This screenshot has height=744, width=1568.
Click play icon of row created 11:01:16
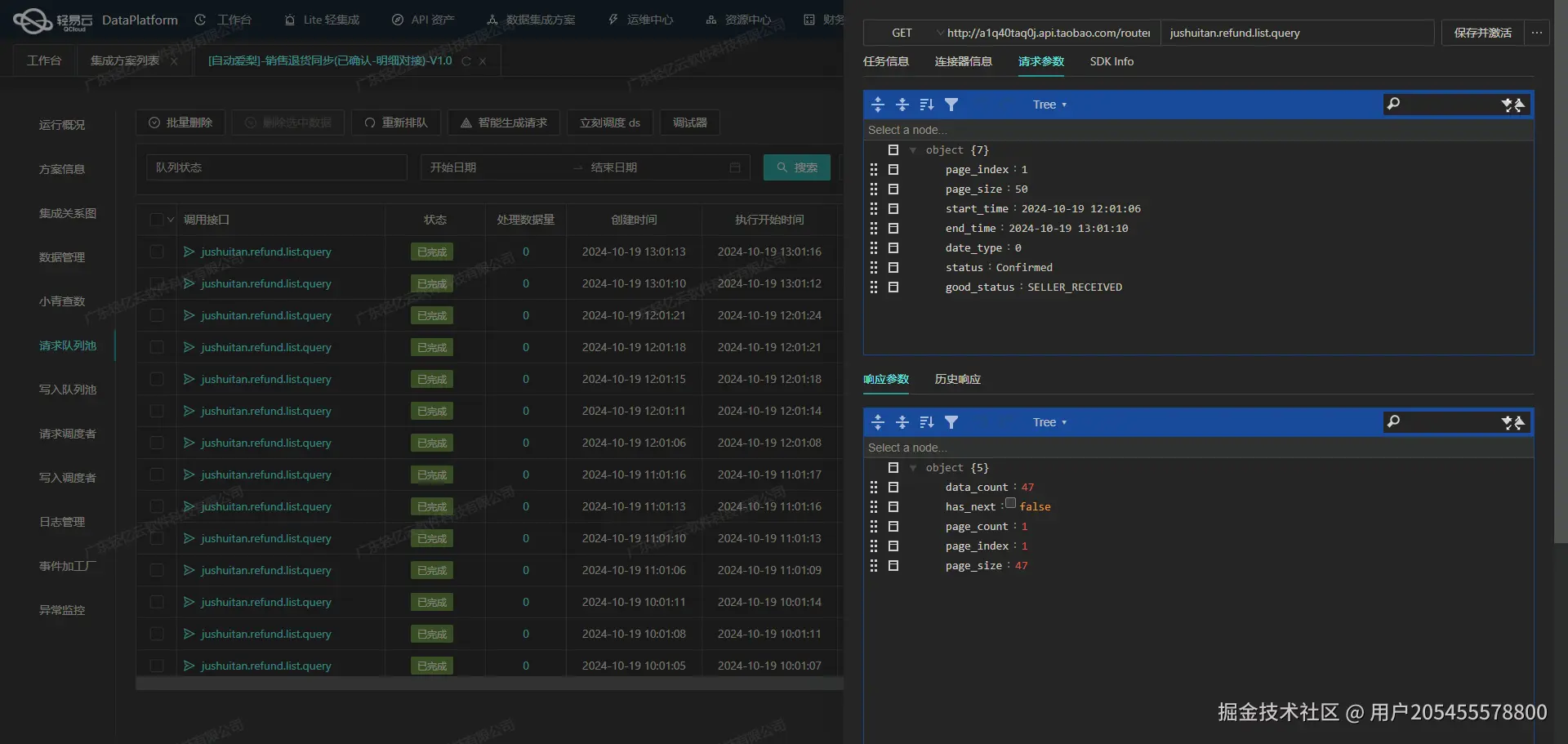point(189,474)
